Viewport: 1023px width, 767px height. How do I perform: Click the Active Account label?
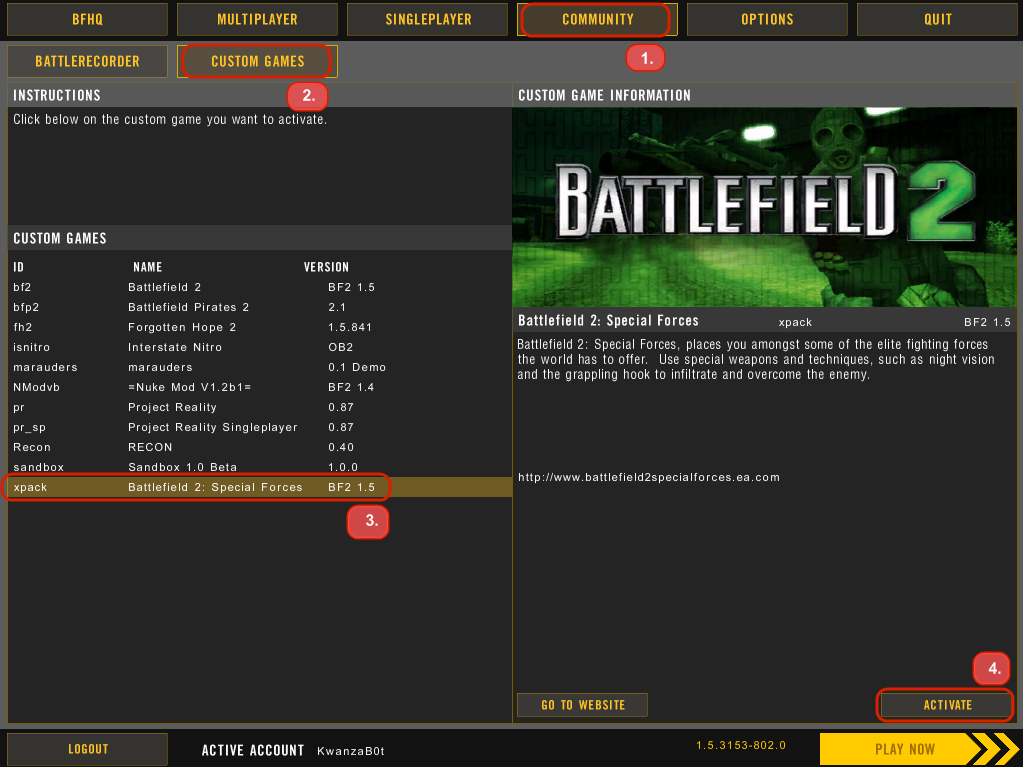tap(252, 750)
